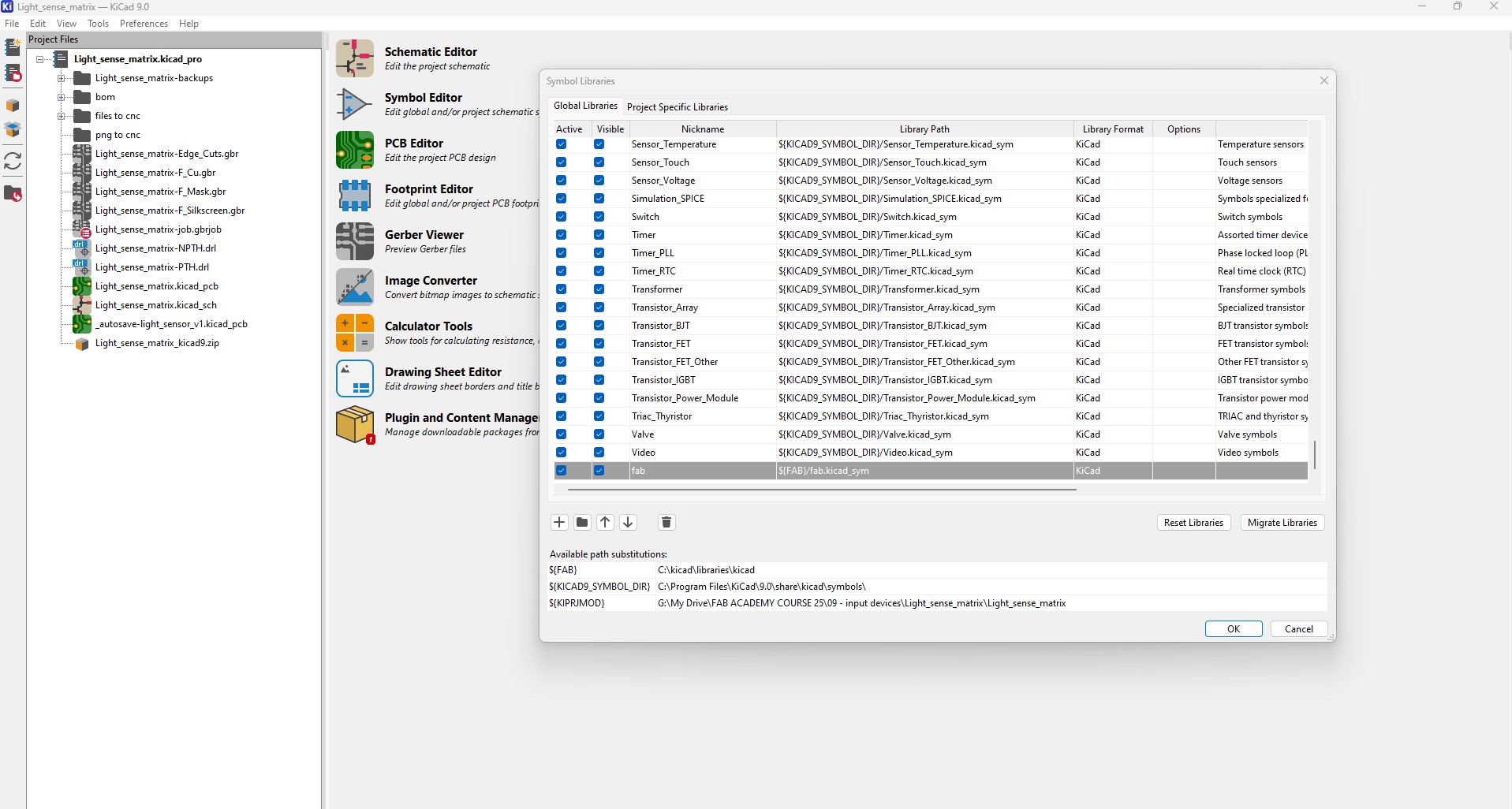Click the Cancel button in Symbol Libraries
Screen dimensions: 1512x809
coord(1298,628)
